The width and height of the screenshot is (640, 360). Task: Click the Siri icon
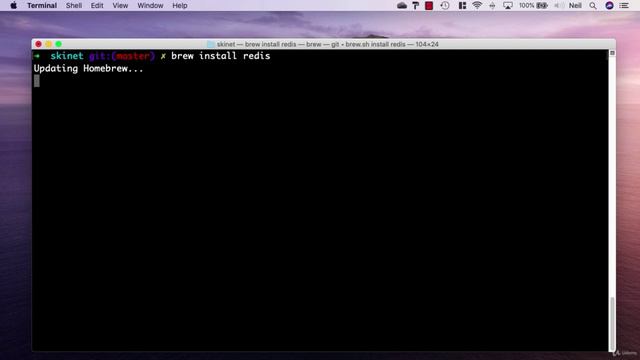[609, 5]
